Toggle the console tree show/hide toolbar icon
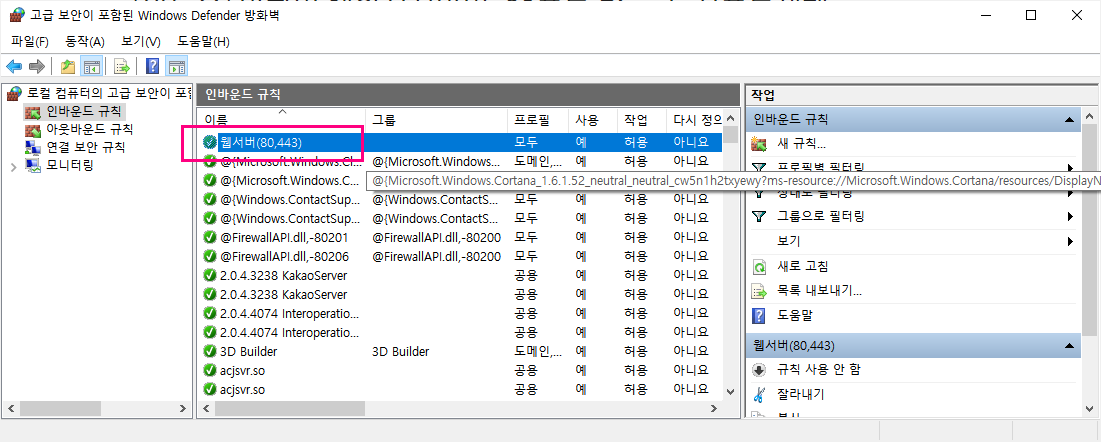 91,67
